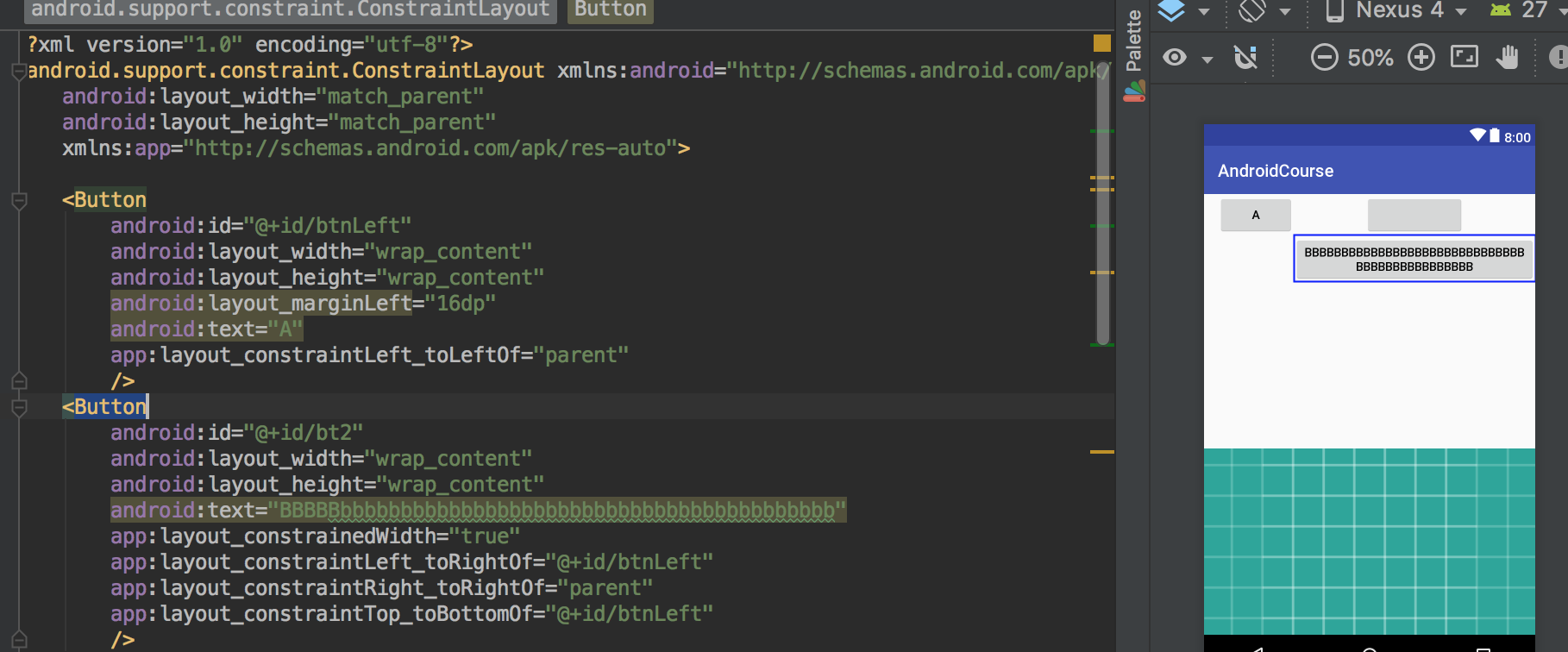This screenshot has height=652, width=1568.
Task: Click the bottom yellow warning stripe marker
Action: (1102, 452)
